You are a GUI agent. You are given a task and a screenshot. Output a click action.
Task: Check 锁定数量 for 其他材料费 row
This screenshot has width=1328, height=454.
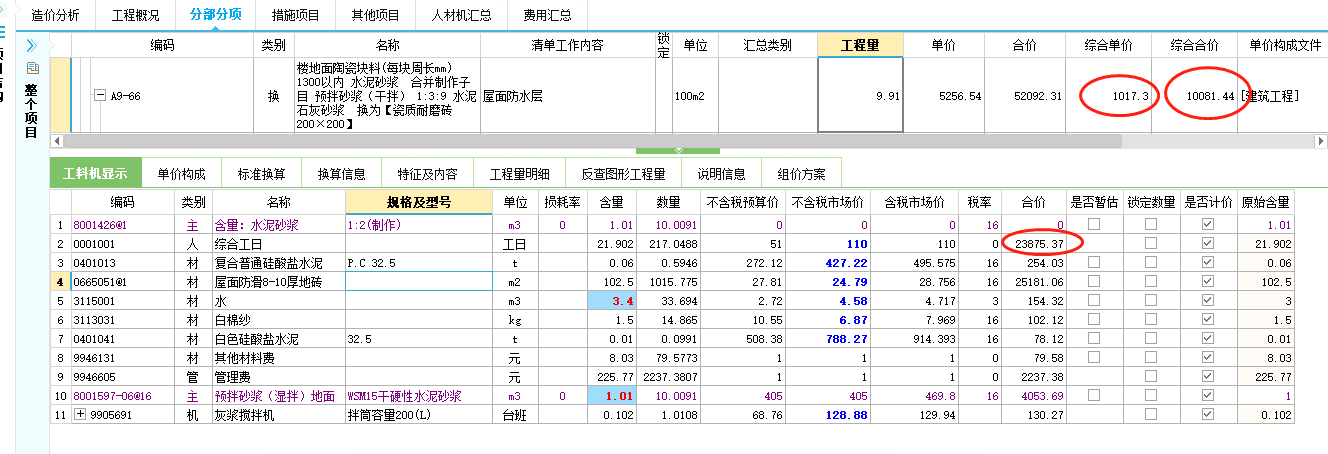click(x=1150, y=357)
